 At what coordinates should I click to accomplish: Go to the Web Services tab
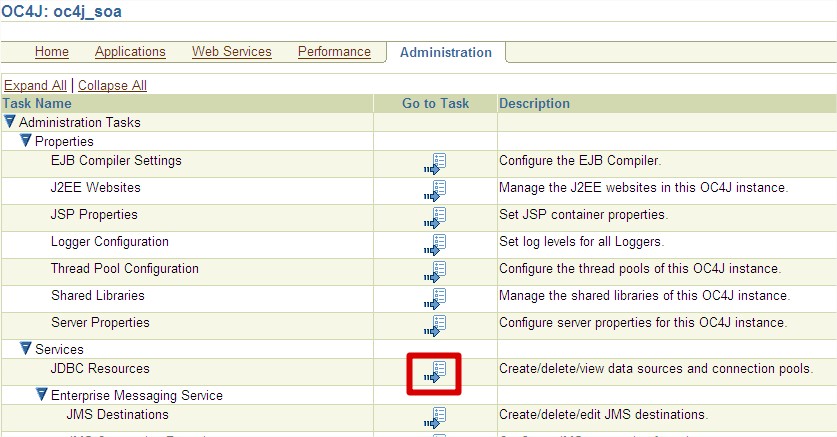[x=231, y=52]
